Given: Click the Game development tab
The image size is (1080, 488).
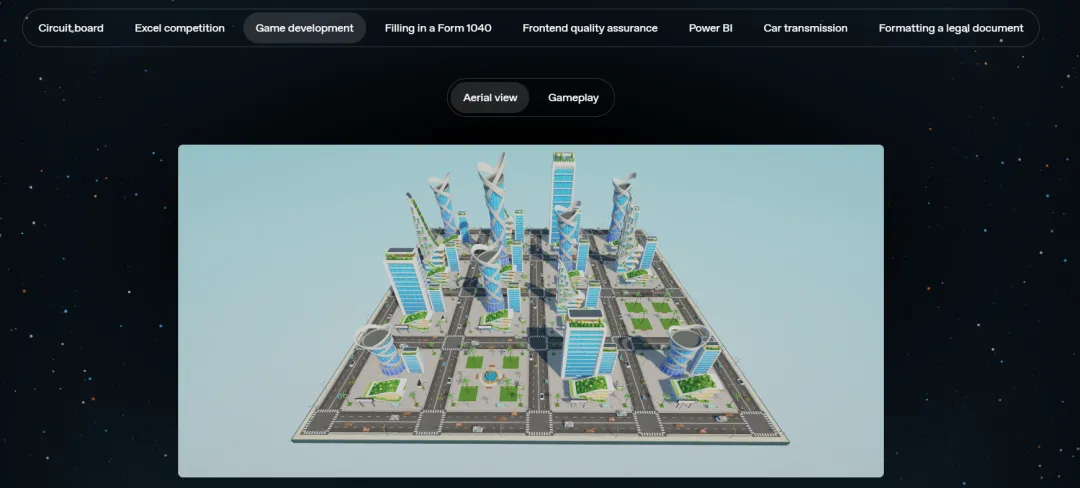Looking at the screenshot, I should [x=304, y=28].
